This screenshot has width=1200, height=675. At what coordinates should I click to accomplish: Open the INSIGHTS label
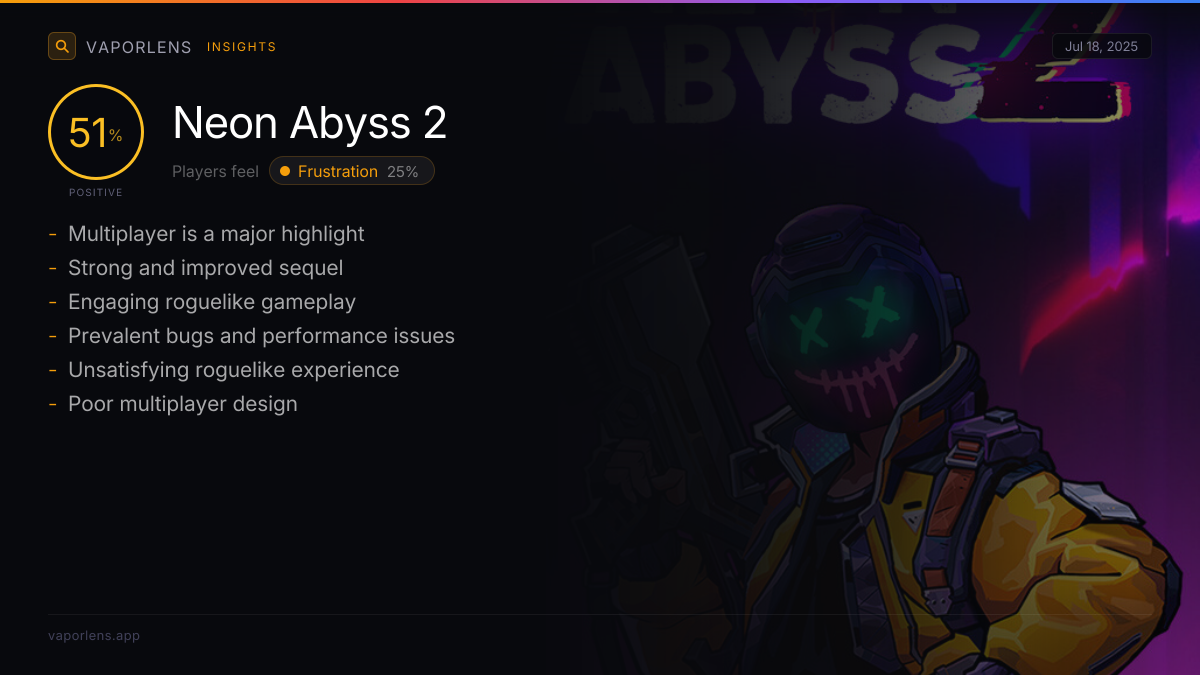[242, 47]
